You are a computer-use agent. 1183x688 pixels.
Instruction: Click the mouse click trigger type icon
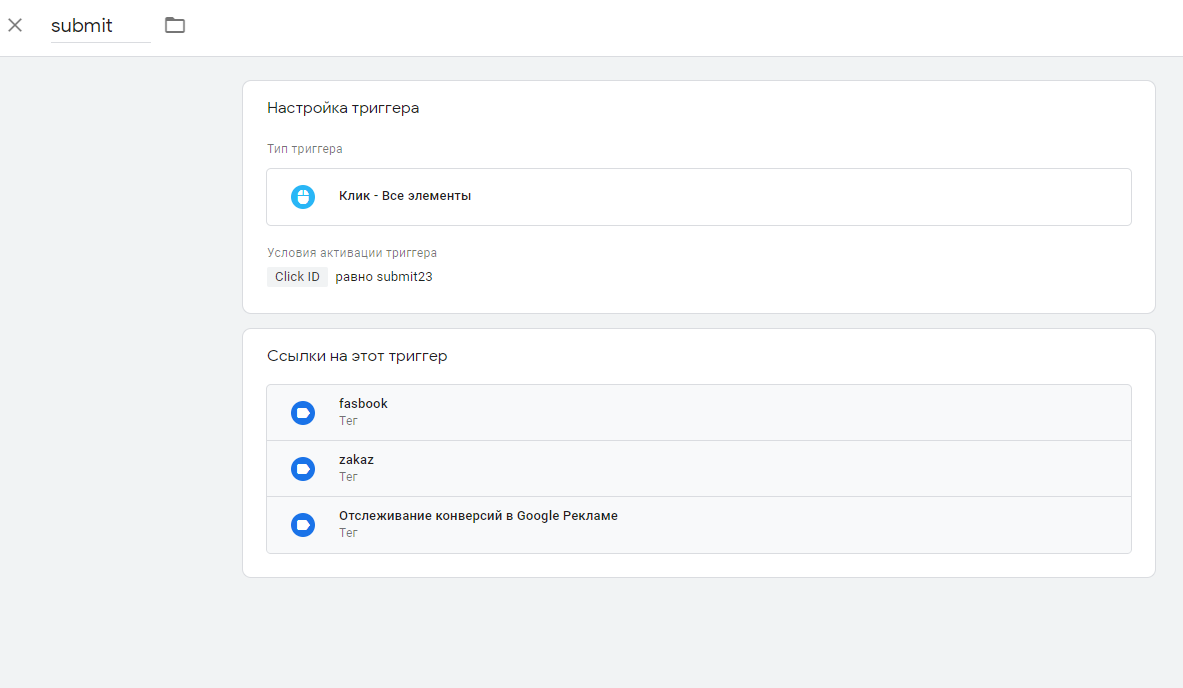[x=303, y=197]
